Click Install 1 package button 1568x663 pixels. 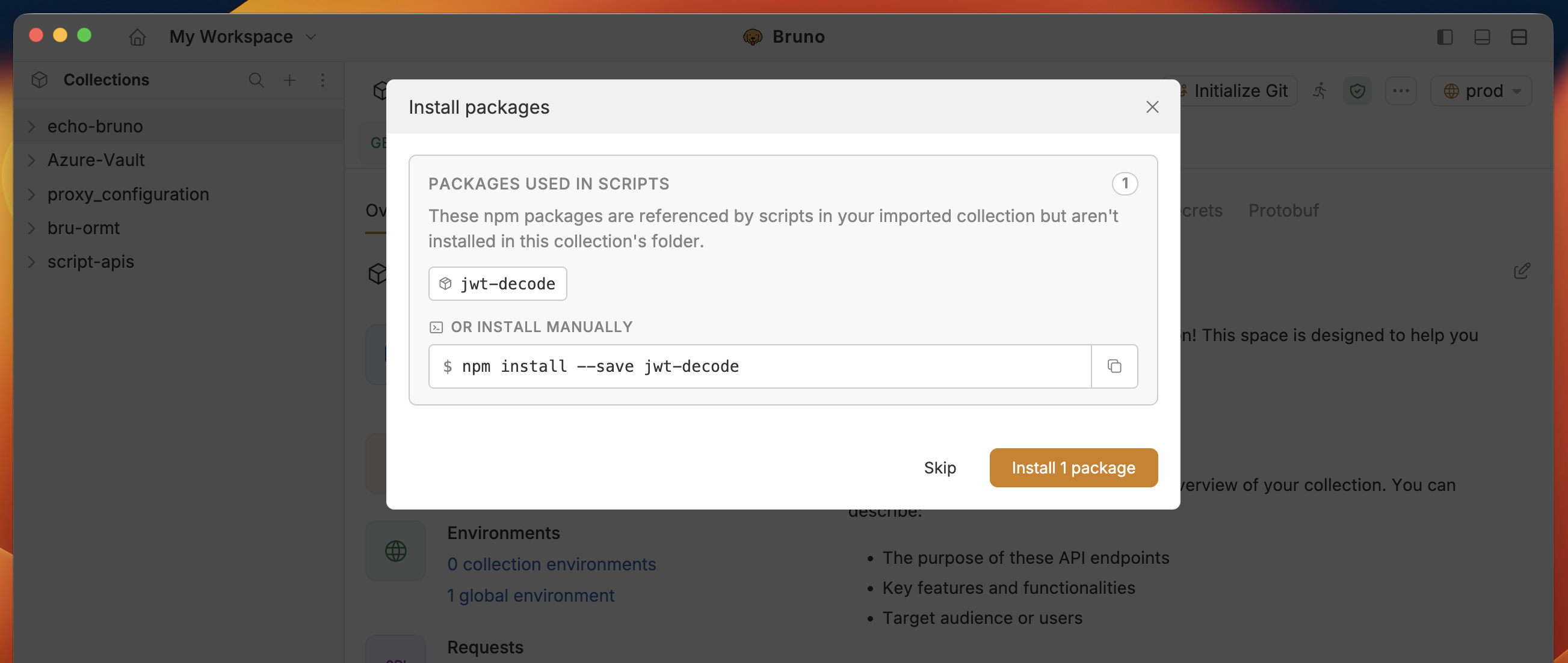pos(1073,467)
